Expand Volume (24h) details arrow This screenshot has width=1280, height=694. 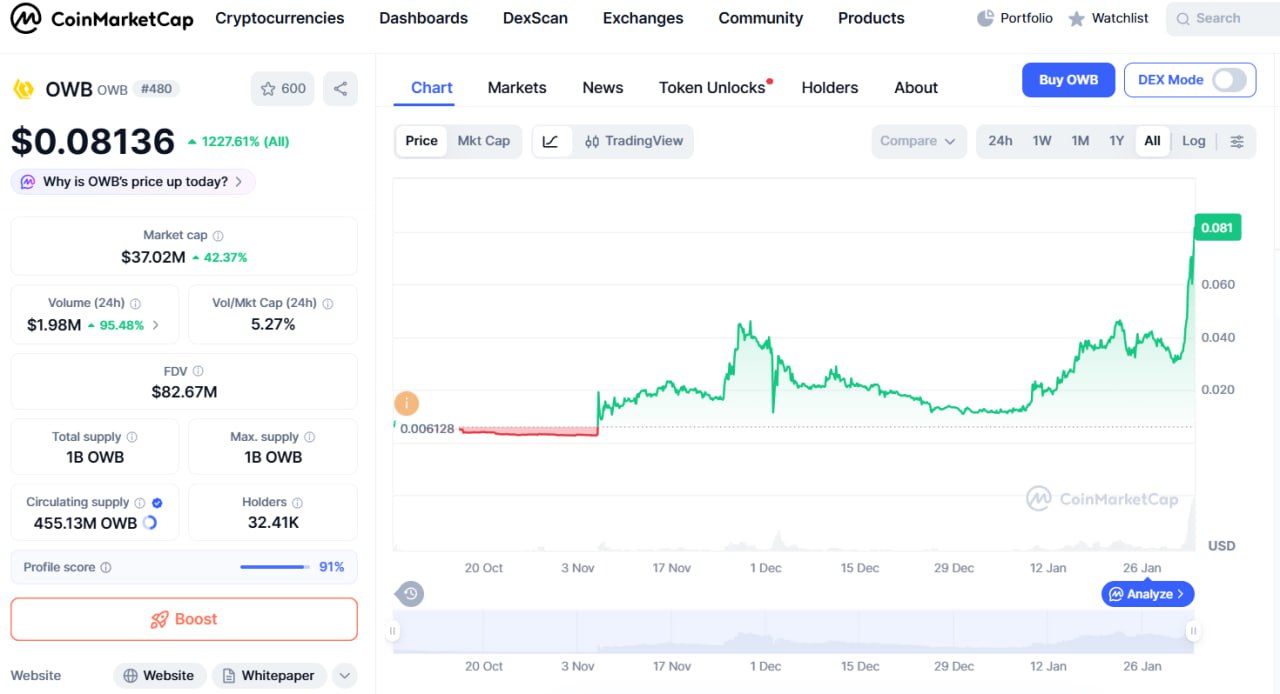(156, 325)
